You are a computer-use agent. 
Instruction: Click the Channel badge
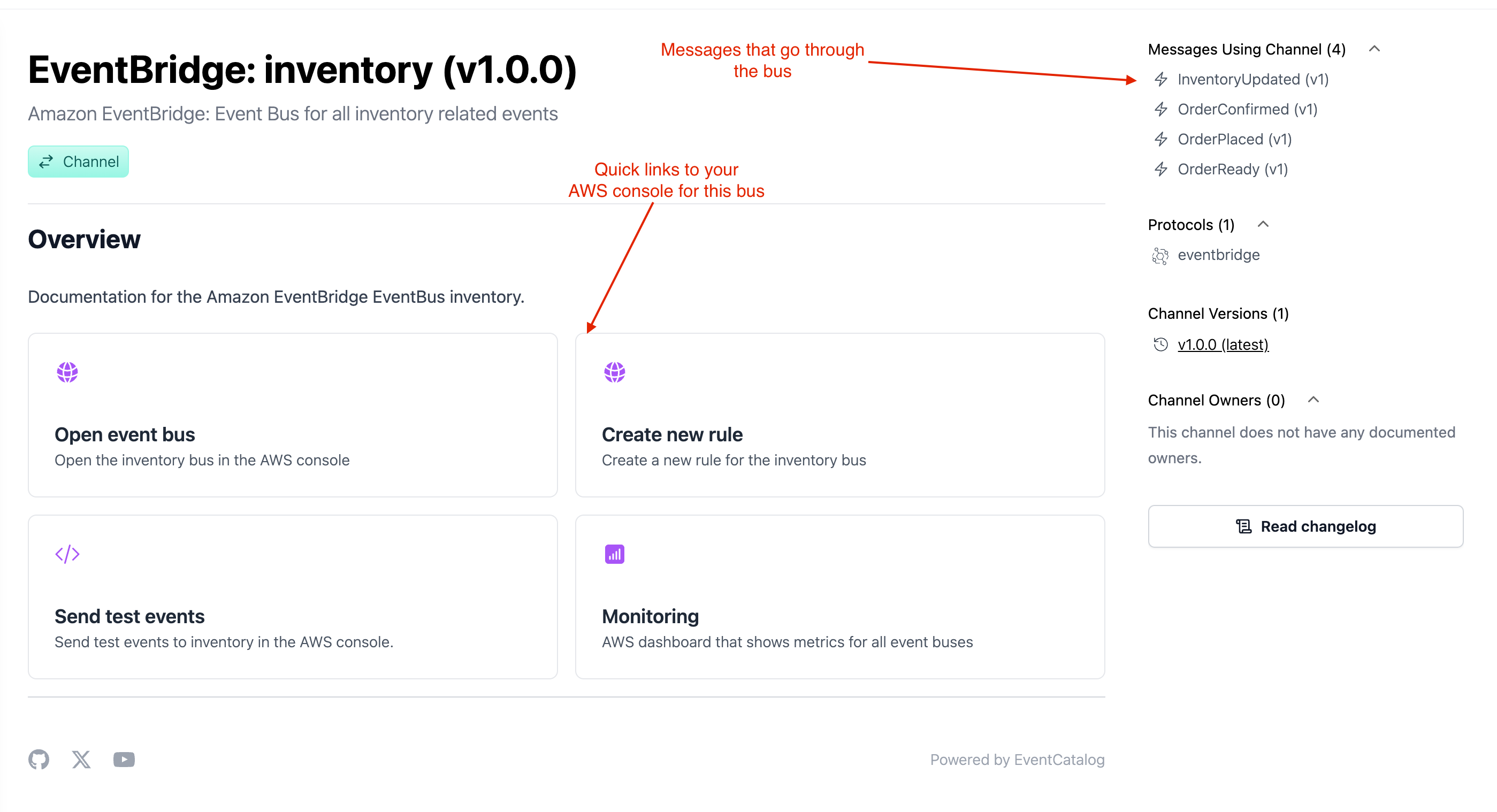click(x=79, y=162)
